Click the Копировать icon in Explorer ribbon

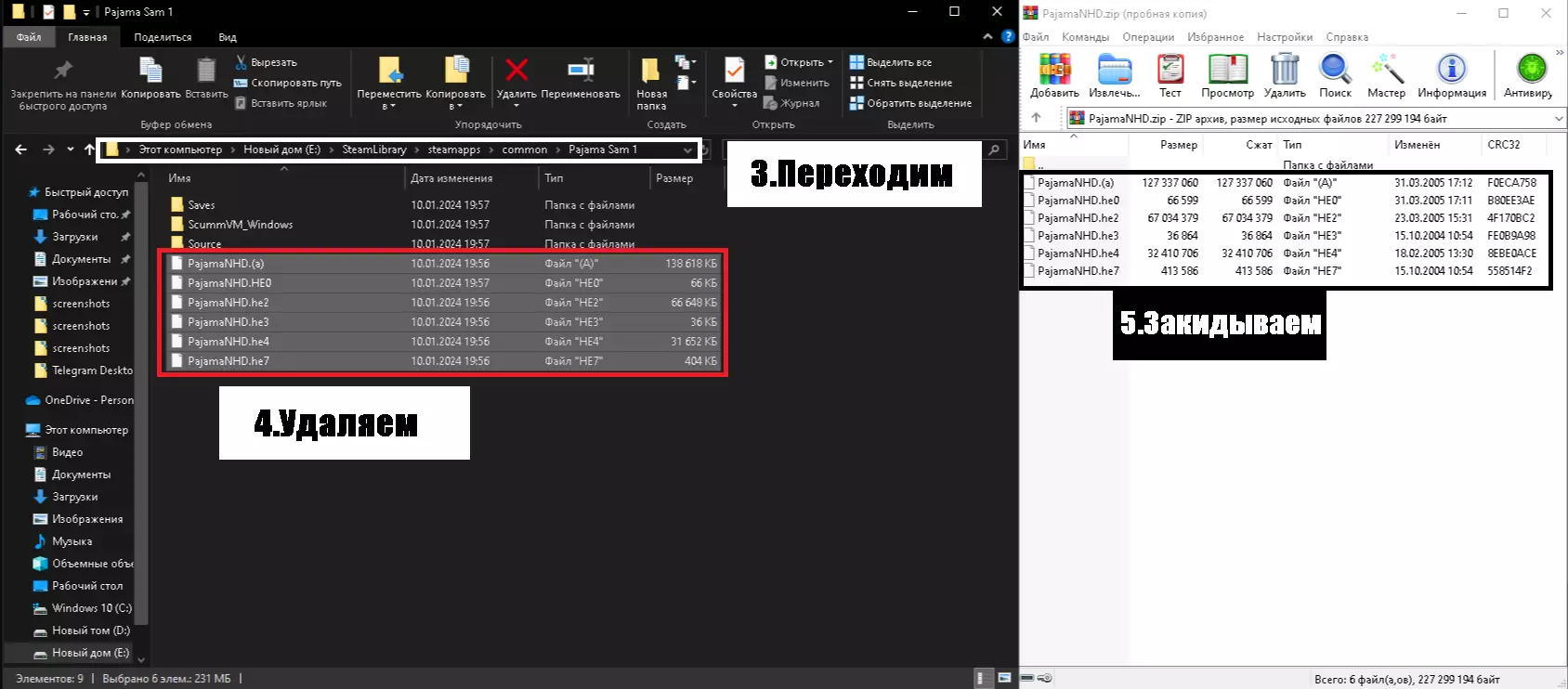[150, 78]
